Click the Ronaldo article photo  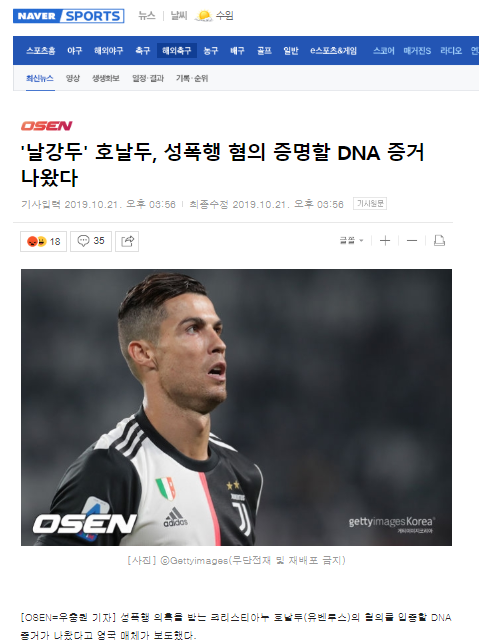click(x=236, y=407)
